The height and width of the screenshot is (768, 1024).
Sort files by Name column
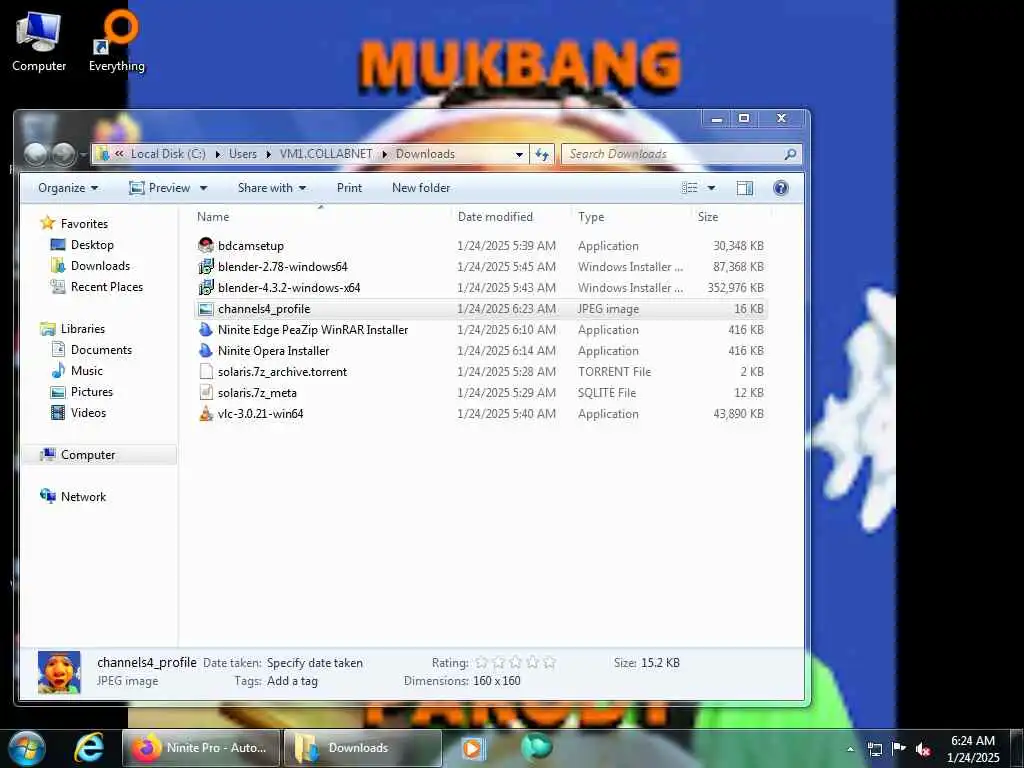pyautogui.click(x=321, y=217)
